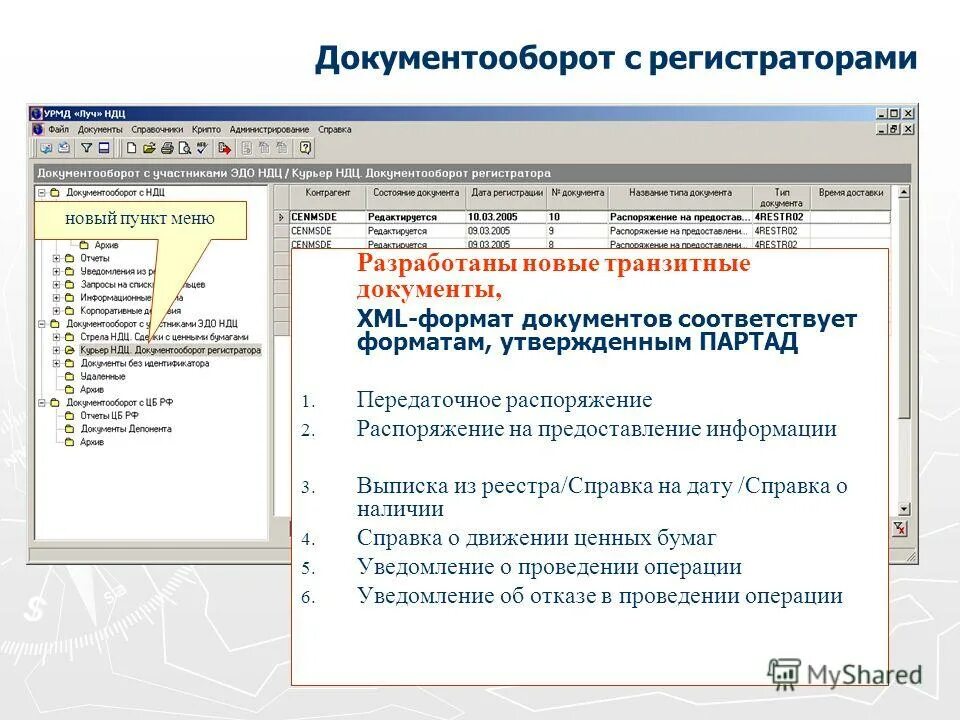Click the filter (funnel) toolbar icon
The height and width of the screenshot is (720, 960).
click(x=86, y=147)
